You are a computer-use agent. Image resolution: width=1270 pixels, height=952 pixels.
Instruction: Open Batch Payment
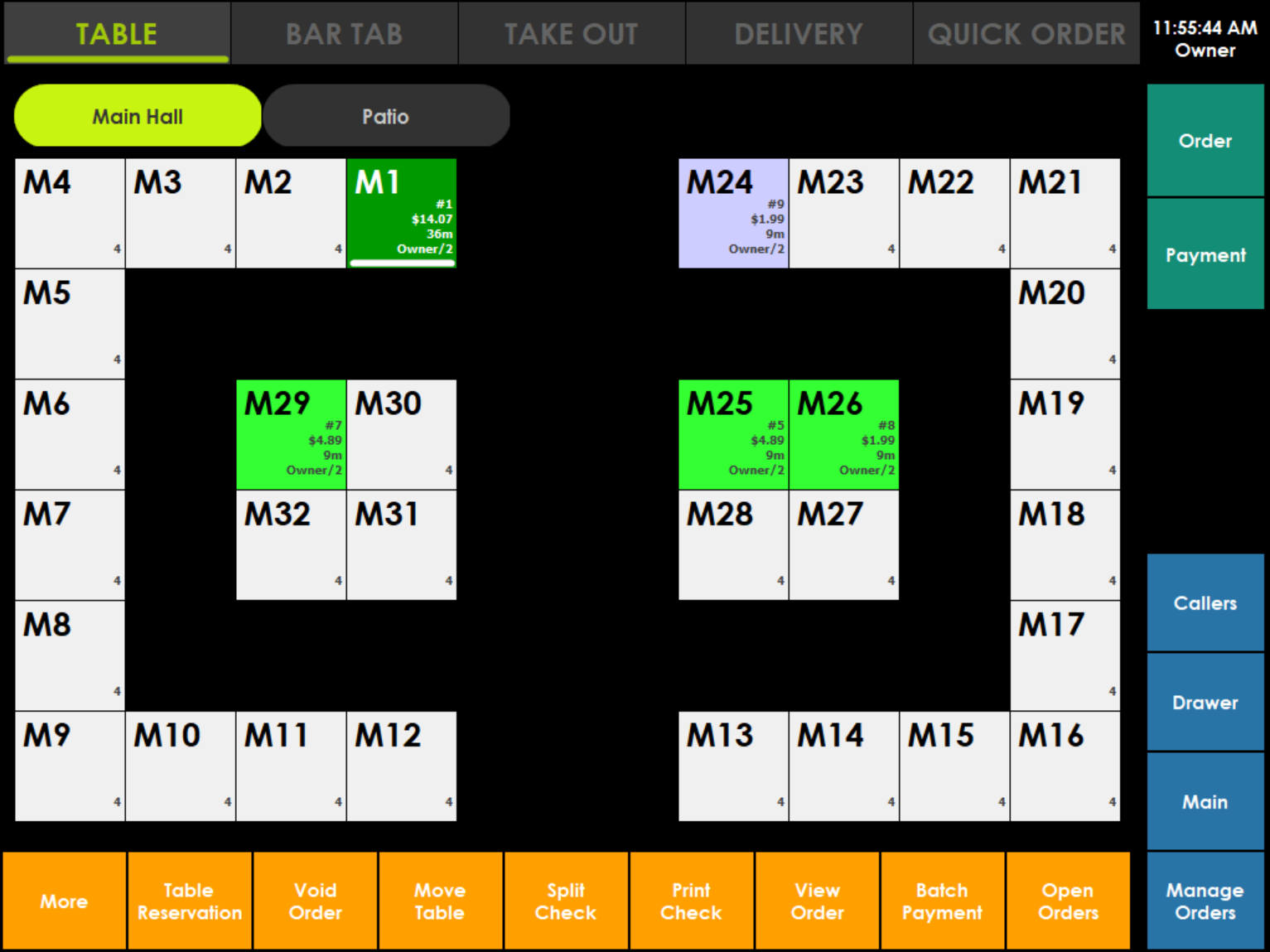coord(943,901)
